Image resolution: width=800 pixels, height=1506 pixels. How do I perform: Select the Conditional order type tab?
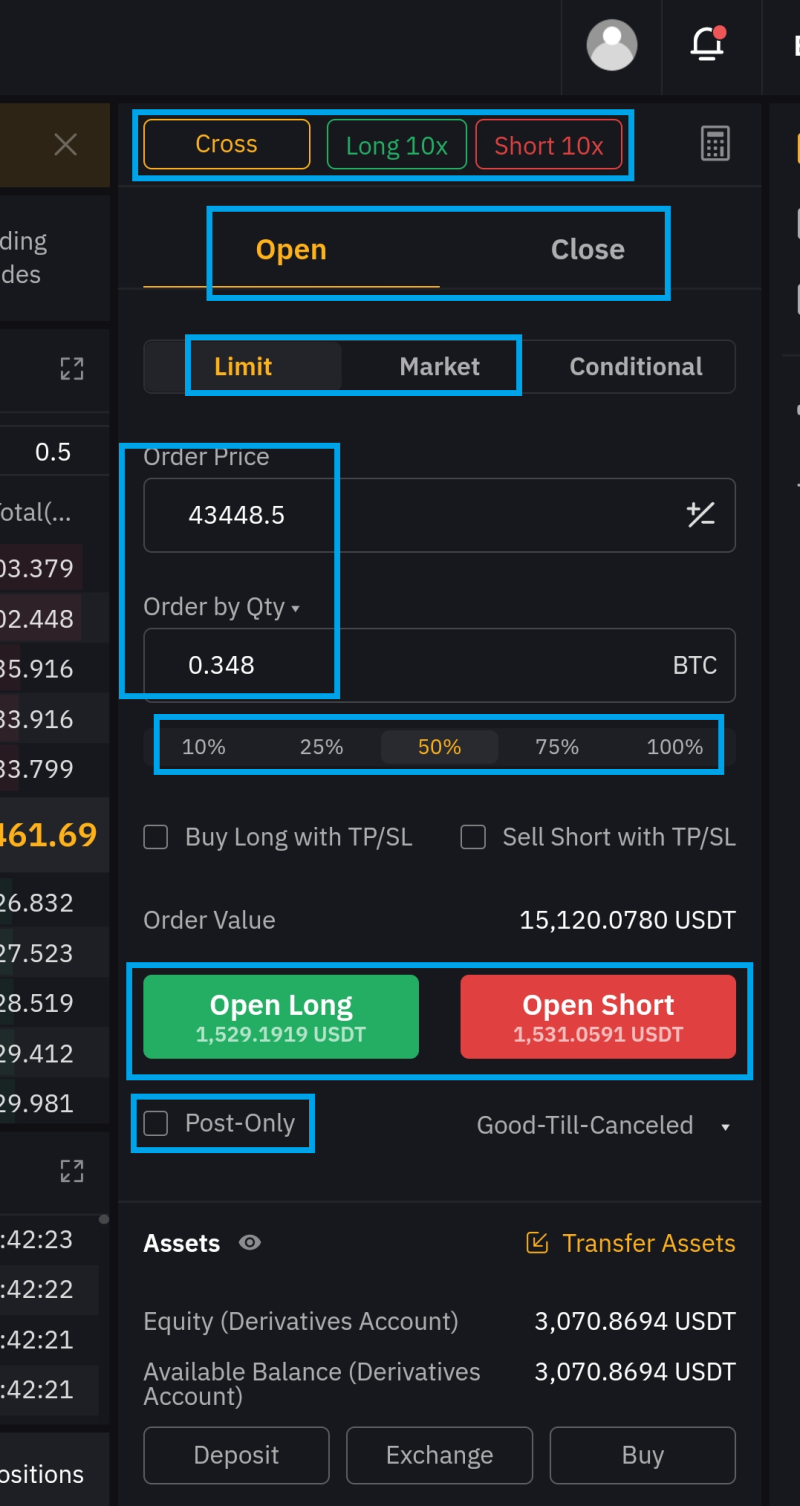(636, 367)
